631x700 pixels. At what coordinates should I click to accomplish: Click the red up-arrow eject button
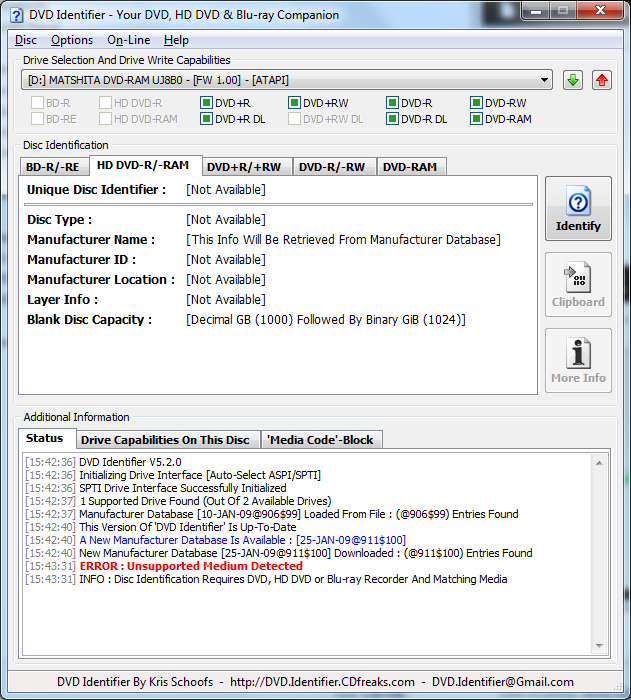click(x=602, y=80)
